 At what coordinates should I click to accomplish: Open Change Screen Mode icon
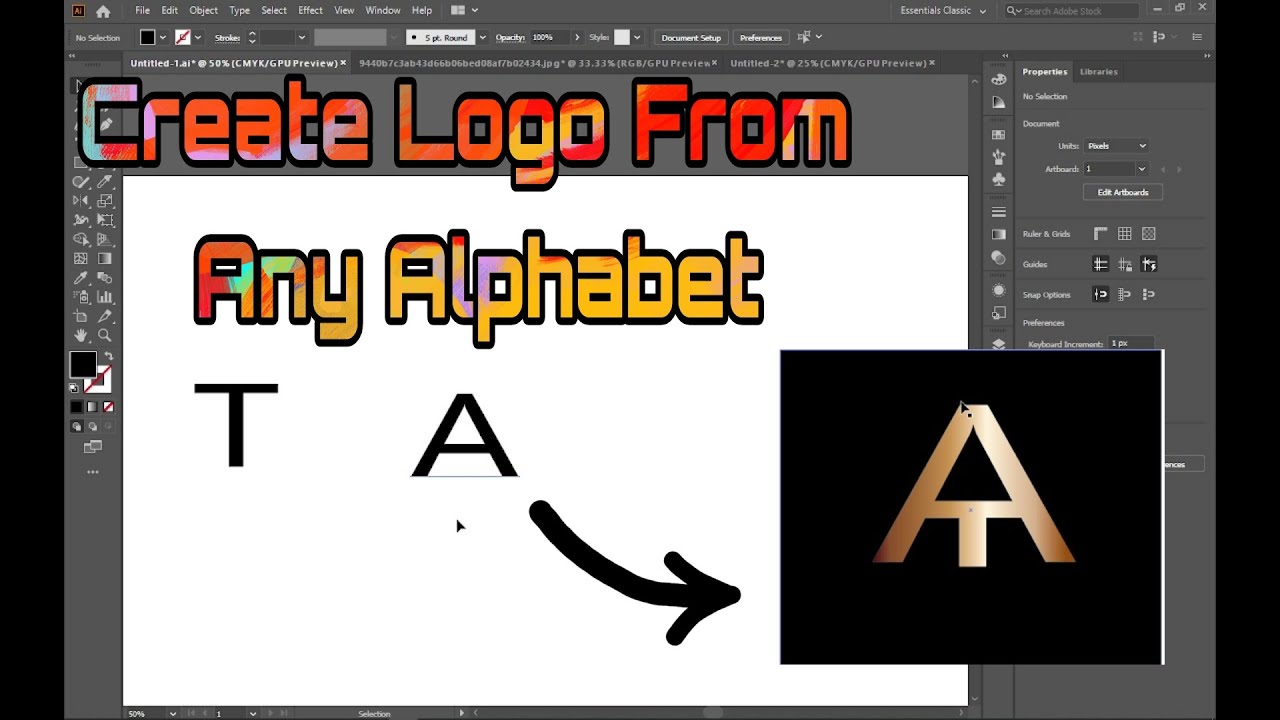pos(93,447)
